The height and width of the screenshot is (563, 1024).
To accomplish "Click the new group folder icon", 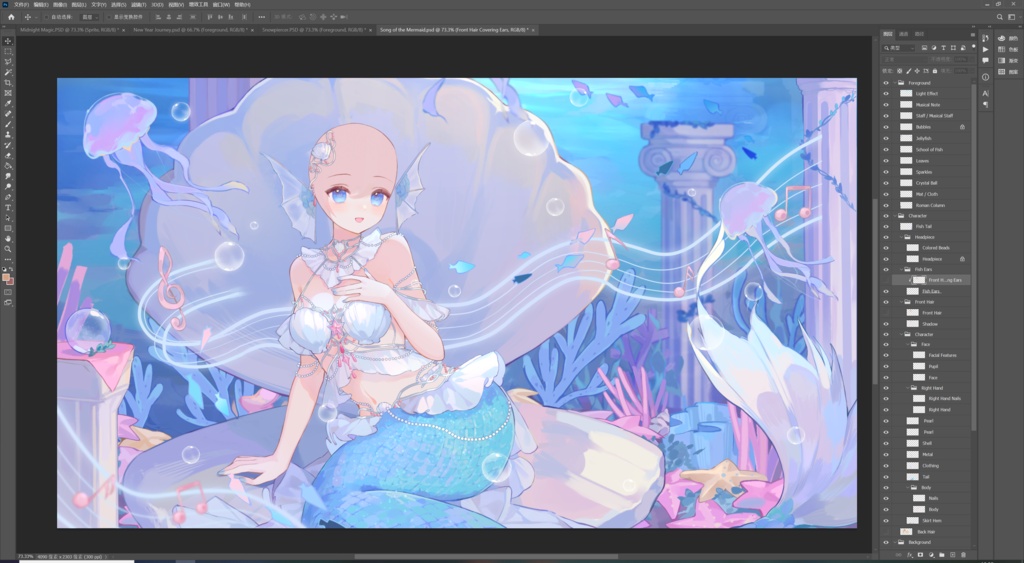I will tap(942, 555).
